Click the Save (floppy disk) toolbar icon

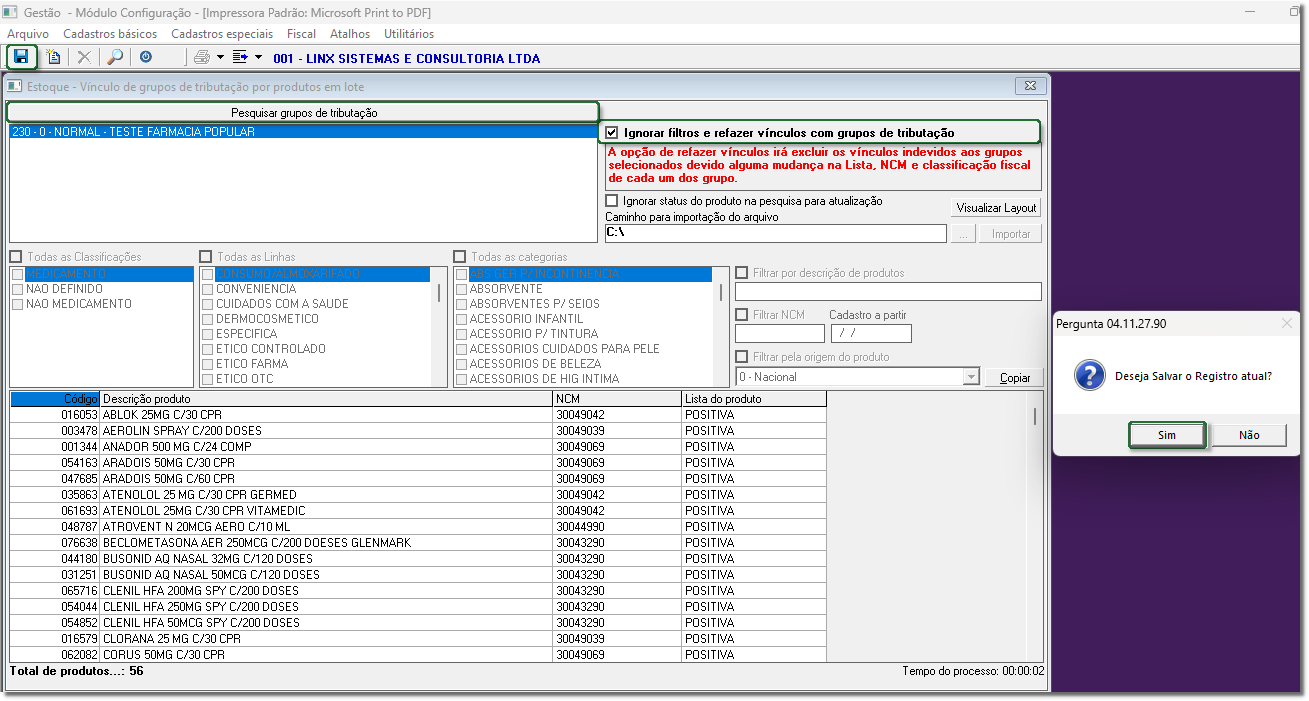point(21,57)
